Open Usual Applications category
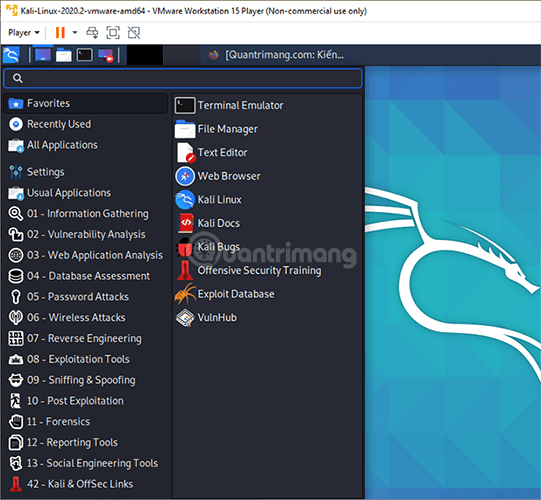This screenshot has width=541, height=500. (86, 193)
